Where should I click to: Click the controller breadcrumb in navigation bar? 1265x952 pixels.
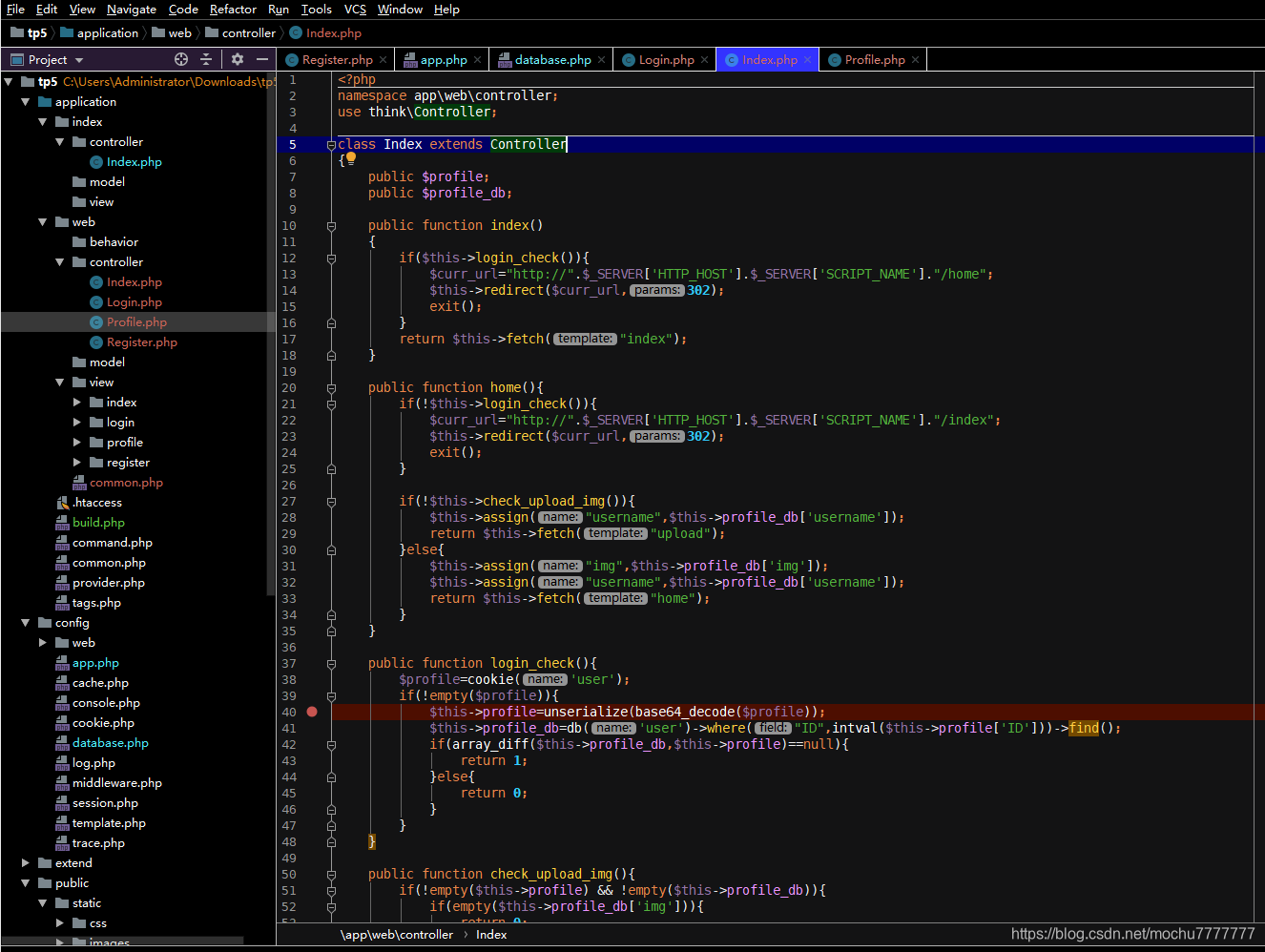[240, 32]
